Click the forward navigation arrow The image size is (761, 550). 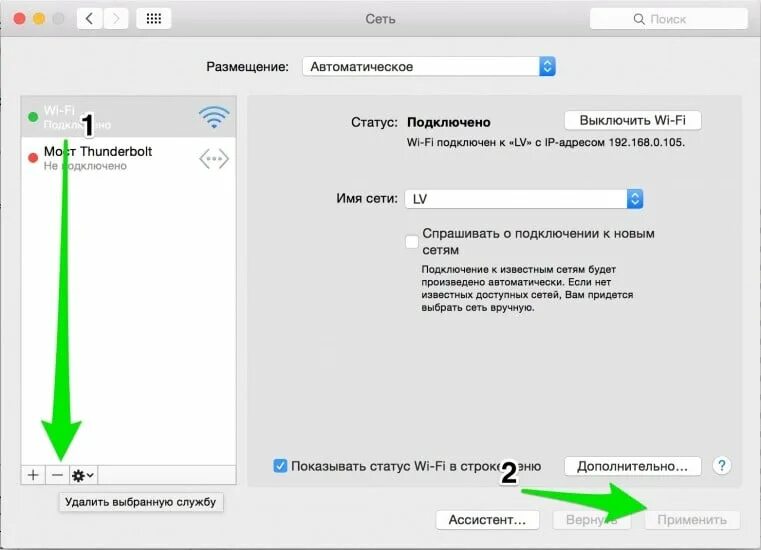click(x=116, y=19)
